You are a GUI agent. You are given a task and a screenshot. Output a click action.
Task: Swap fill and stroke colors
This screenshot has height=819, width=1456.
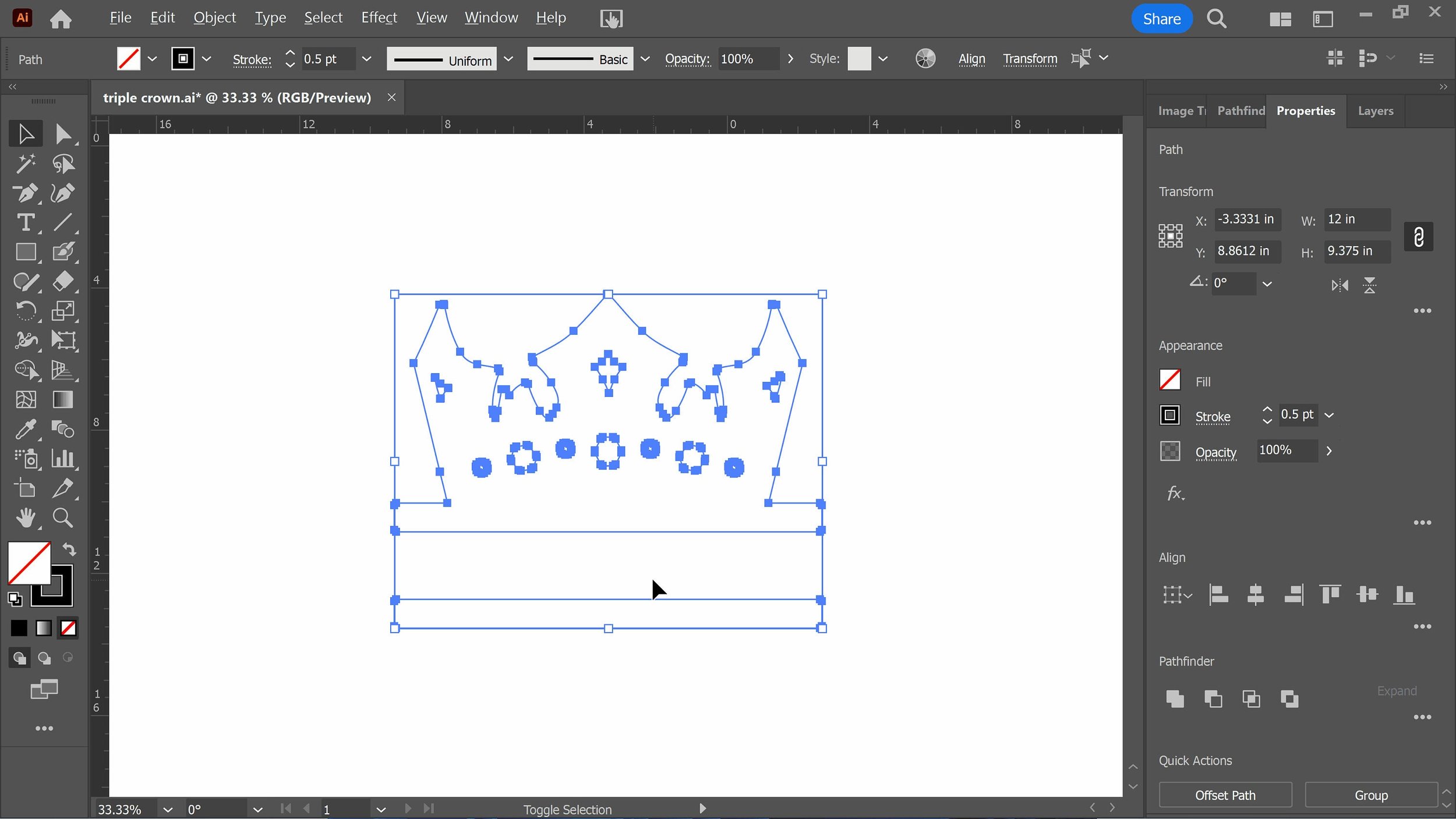69,549
